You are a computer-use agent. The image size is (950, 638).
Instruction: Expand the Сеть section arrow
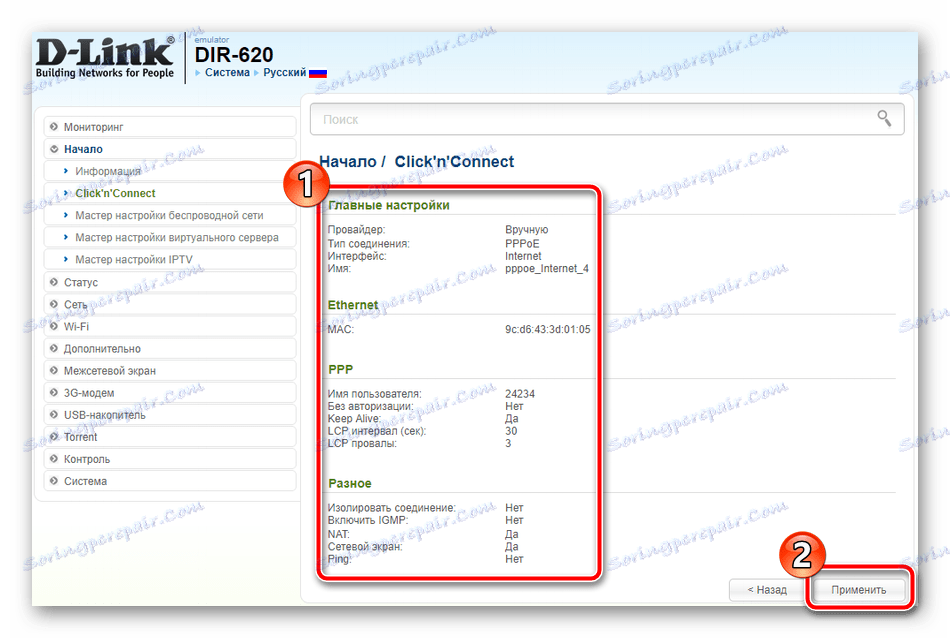click(54, 304)
